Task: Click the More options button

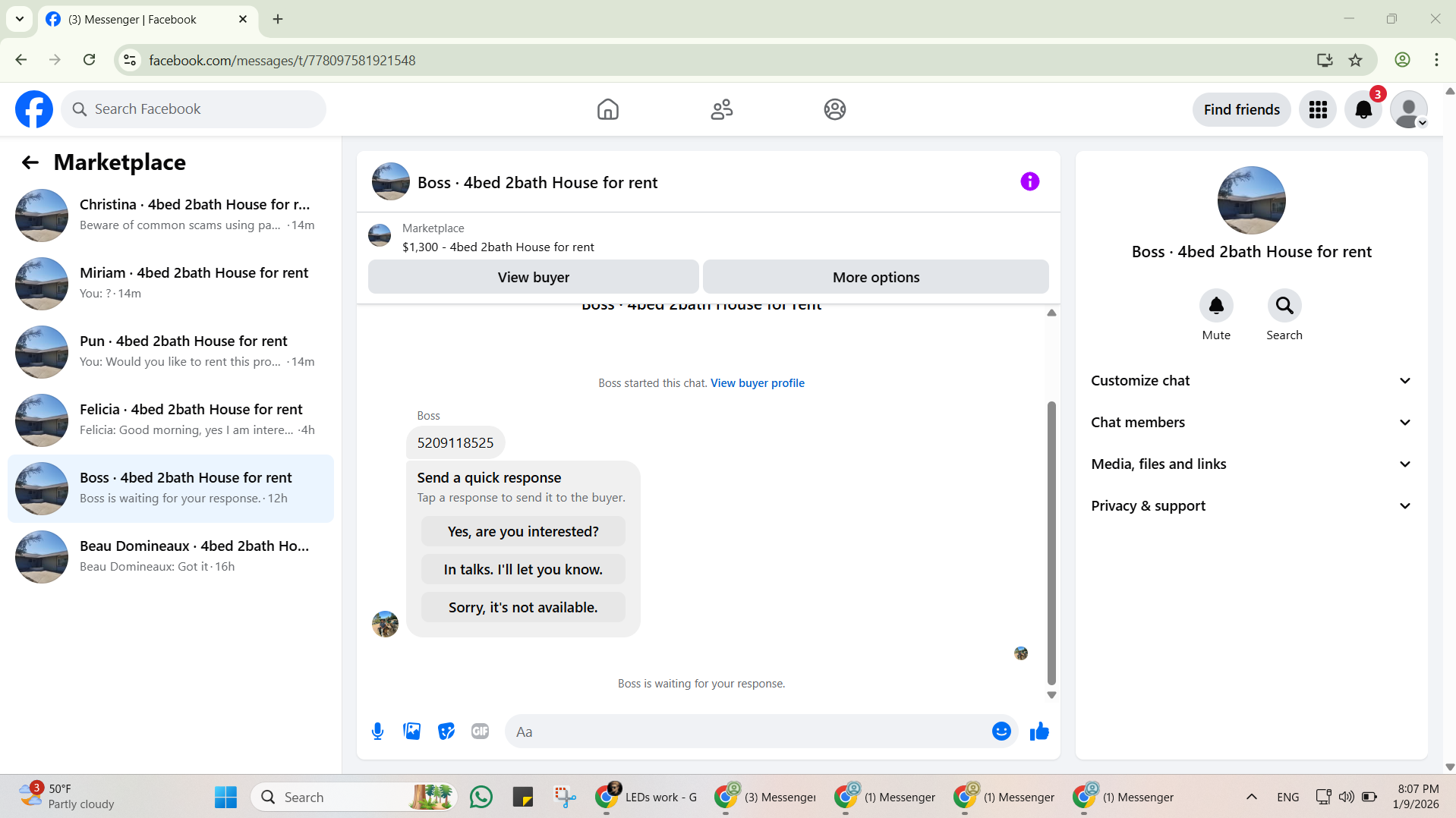Action: point(875,277)
